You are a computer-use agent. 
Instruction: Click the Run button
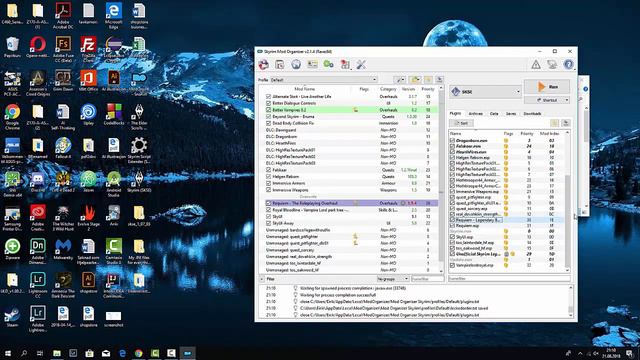(x=547, y=87)
